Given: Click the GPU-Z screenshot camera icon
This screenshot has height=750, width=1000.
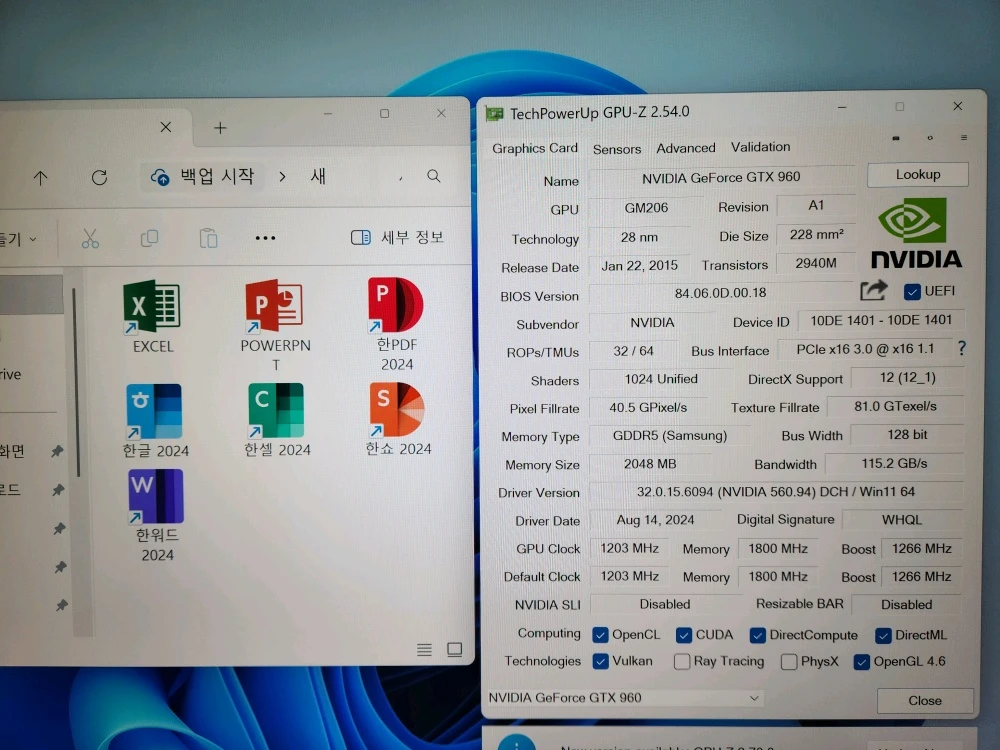Looking at the screenshot, I should pyautogui.click(x=896, y=138).
